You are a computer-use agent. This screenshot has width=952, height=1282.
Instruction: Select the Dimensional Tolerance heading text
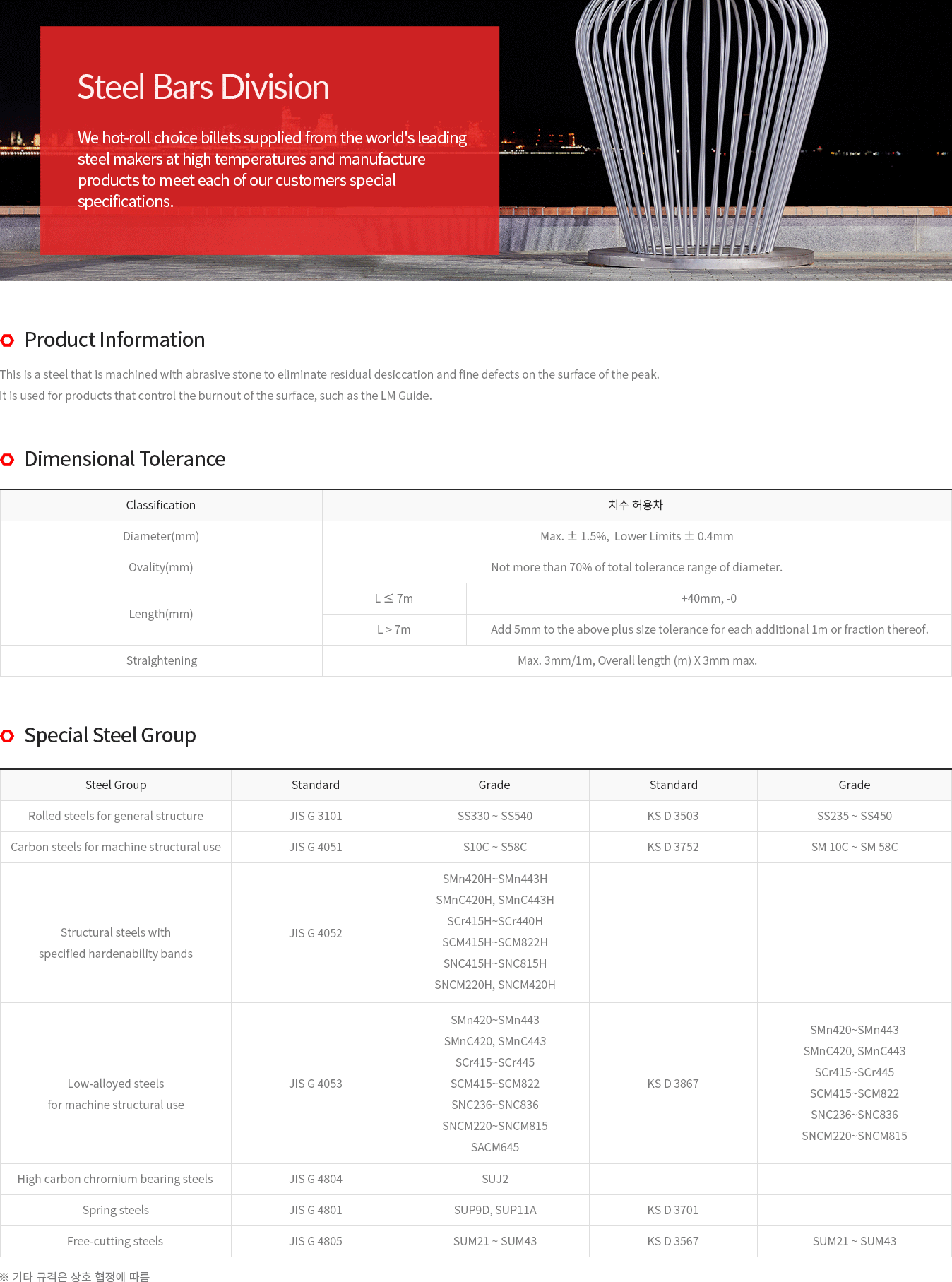coord(125,459)
